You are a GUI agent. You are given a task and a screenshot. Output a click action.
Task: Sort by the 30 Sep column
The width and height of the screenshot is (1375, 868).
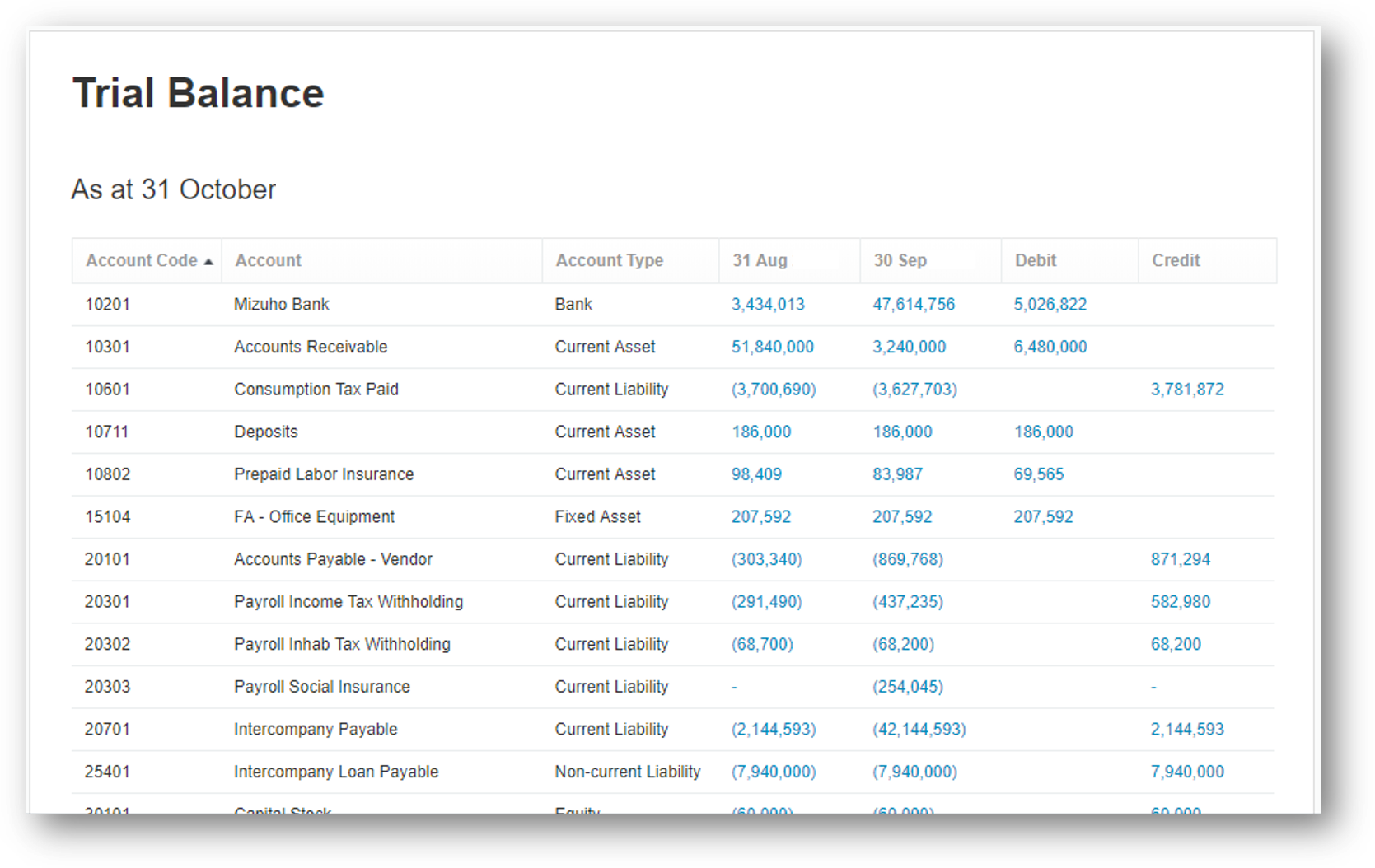[x=900, y=260]
